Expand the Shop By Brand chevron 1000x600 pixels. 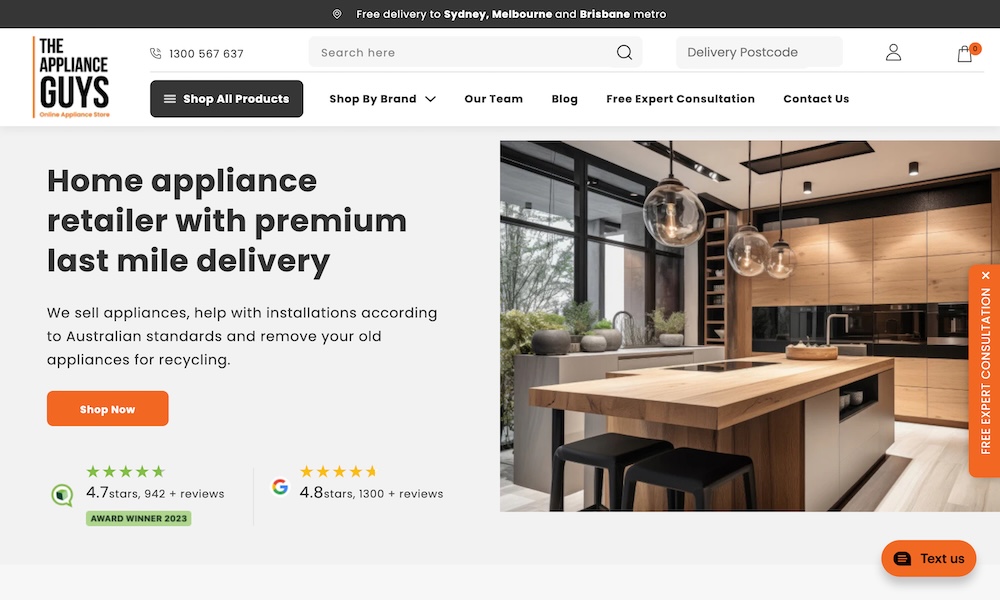[430, 99]
